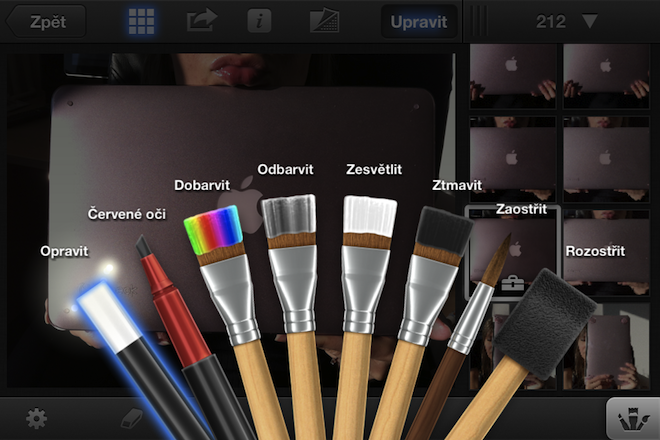Click the Zaostřit label
Image resolution: width=660 pixels, height=440 pixels.
521,209
